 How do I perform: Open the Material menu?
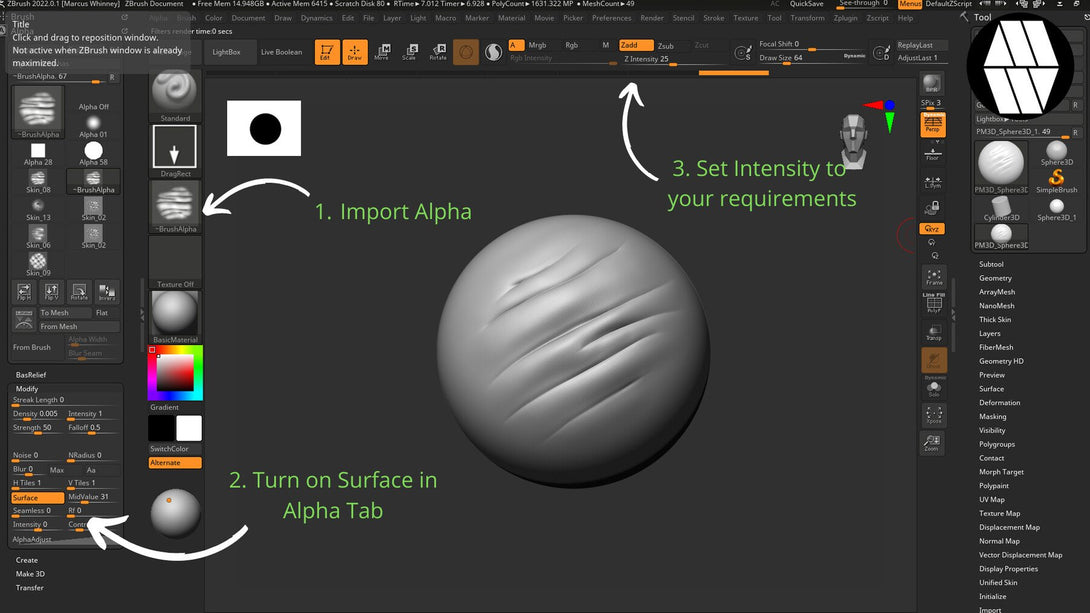click(x=511, y=18)
